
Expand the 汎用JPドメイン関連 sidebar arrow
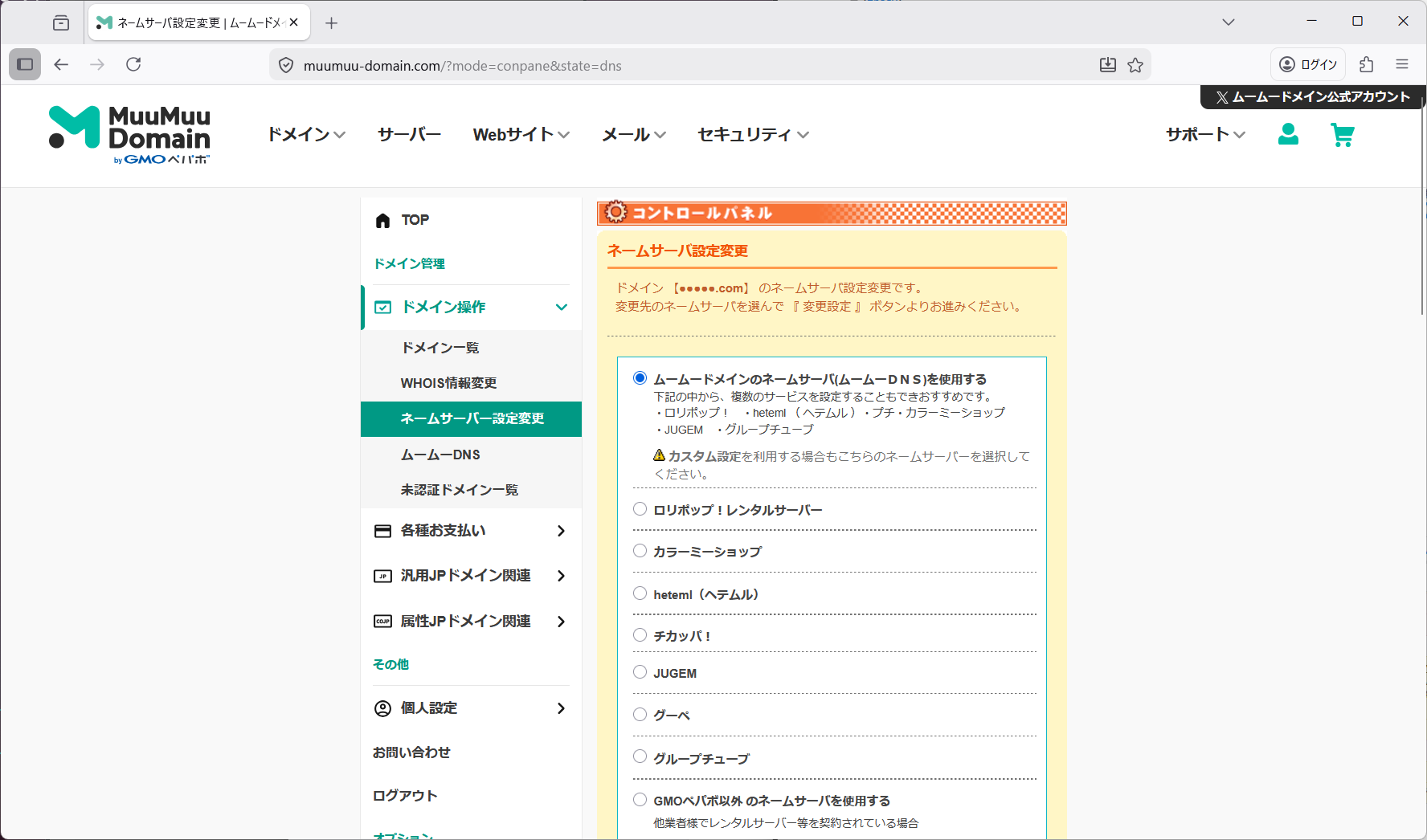coord(561,576)
